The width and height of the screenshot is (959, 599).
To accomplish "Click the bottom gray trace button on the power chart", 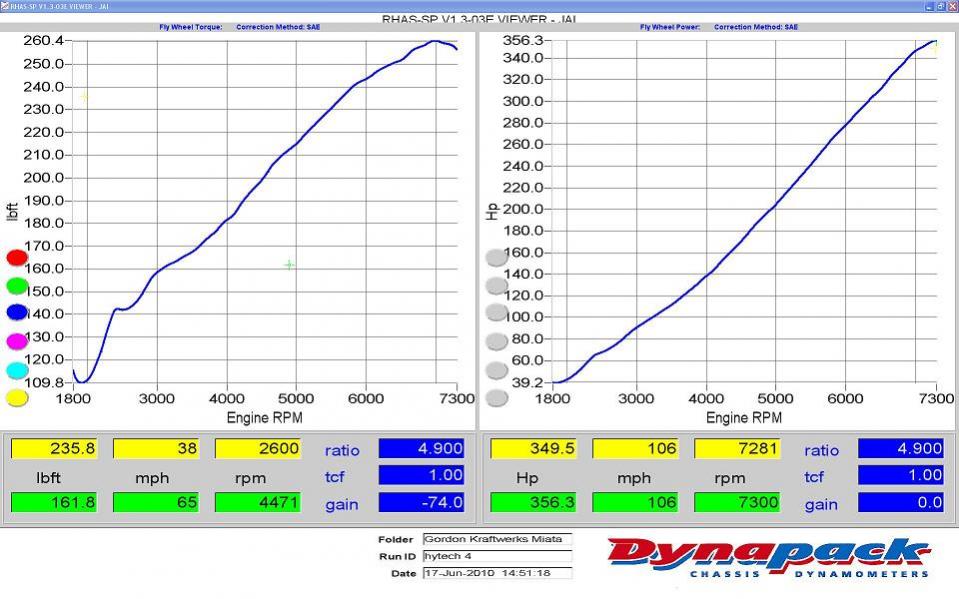I will 496,398.
